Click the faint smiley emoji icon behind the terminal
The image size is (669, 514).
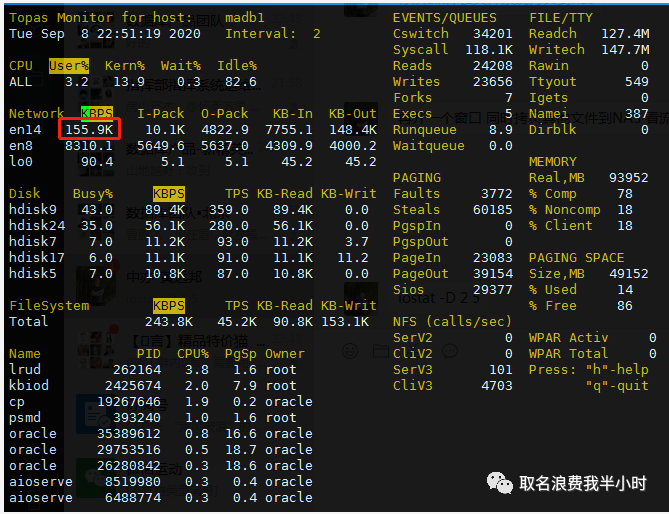pyautogui.click(x=350, y=351)
